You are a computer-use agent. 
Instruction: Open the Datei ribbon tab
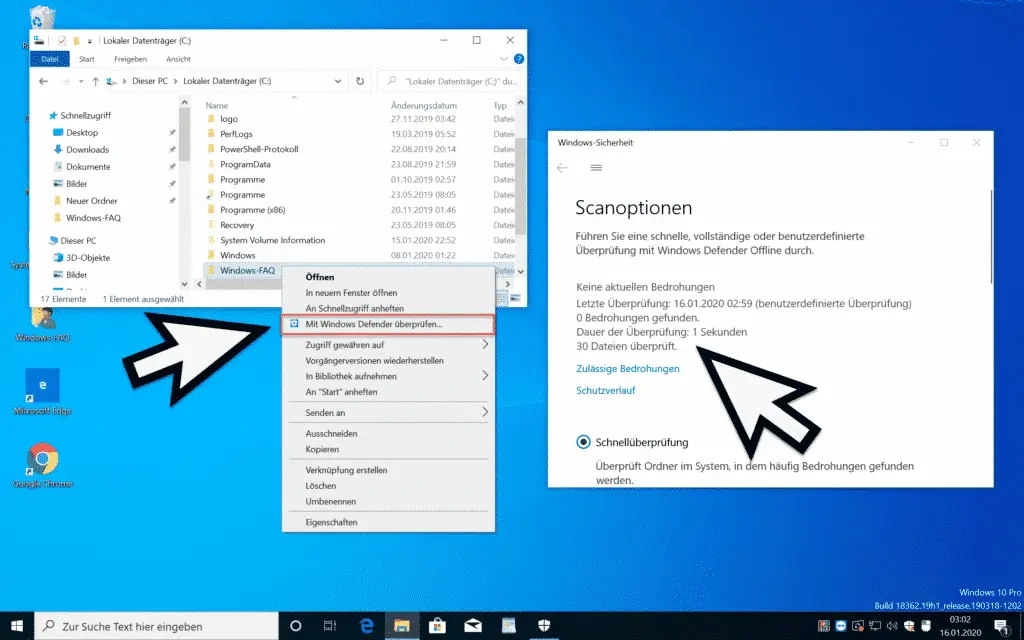(x=50, y=59)
